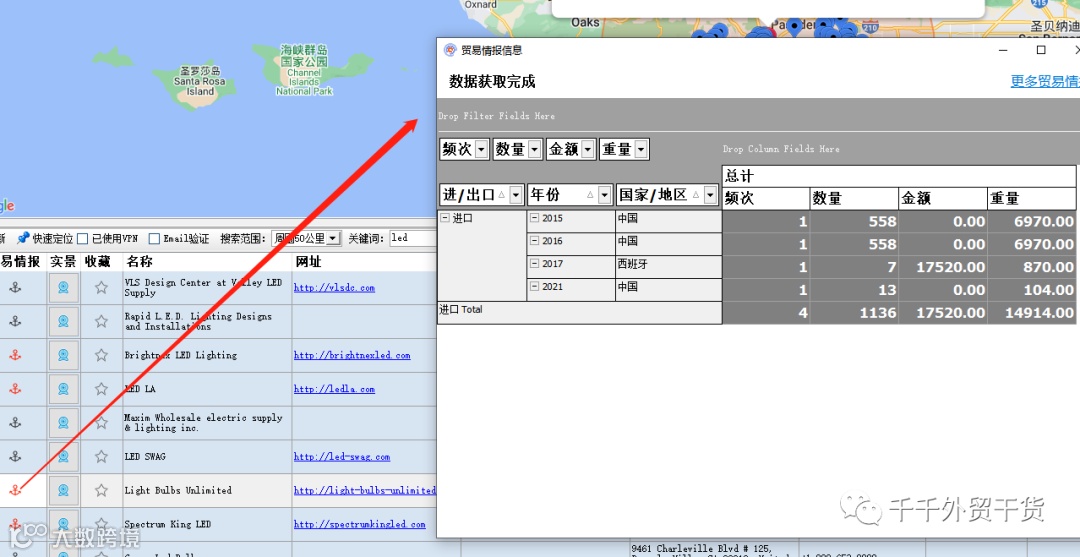
Task: Open trade info anchor for VLS Design Center
Action: click(14, 287)
